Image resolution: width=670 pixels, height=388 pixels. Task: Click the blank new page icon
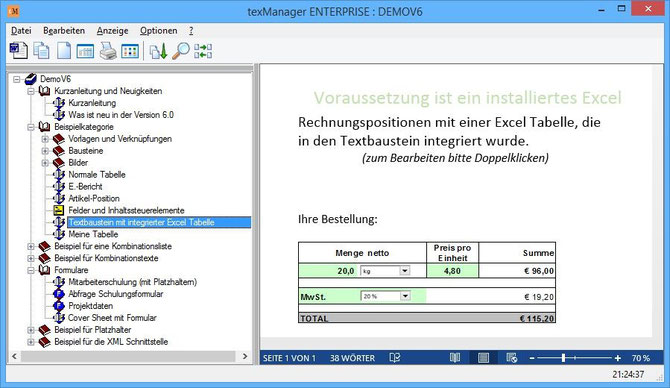64,51
